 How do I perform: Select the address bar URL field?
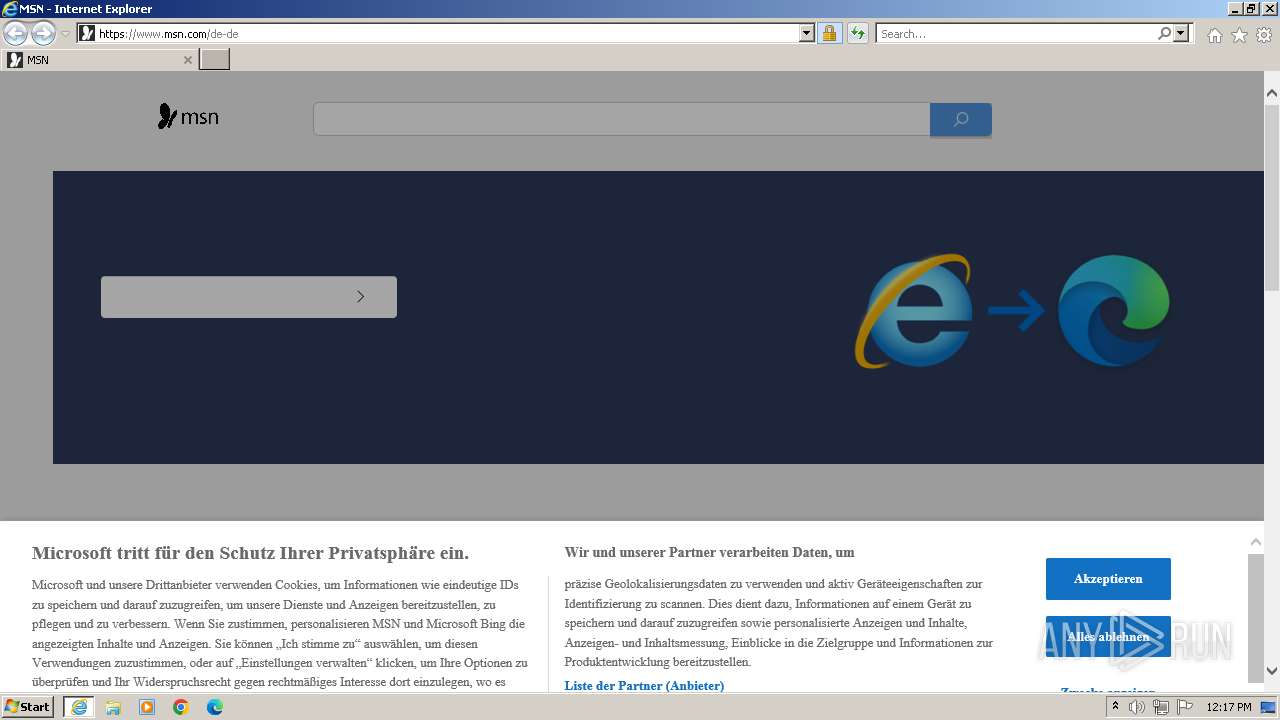click(447, 33)
